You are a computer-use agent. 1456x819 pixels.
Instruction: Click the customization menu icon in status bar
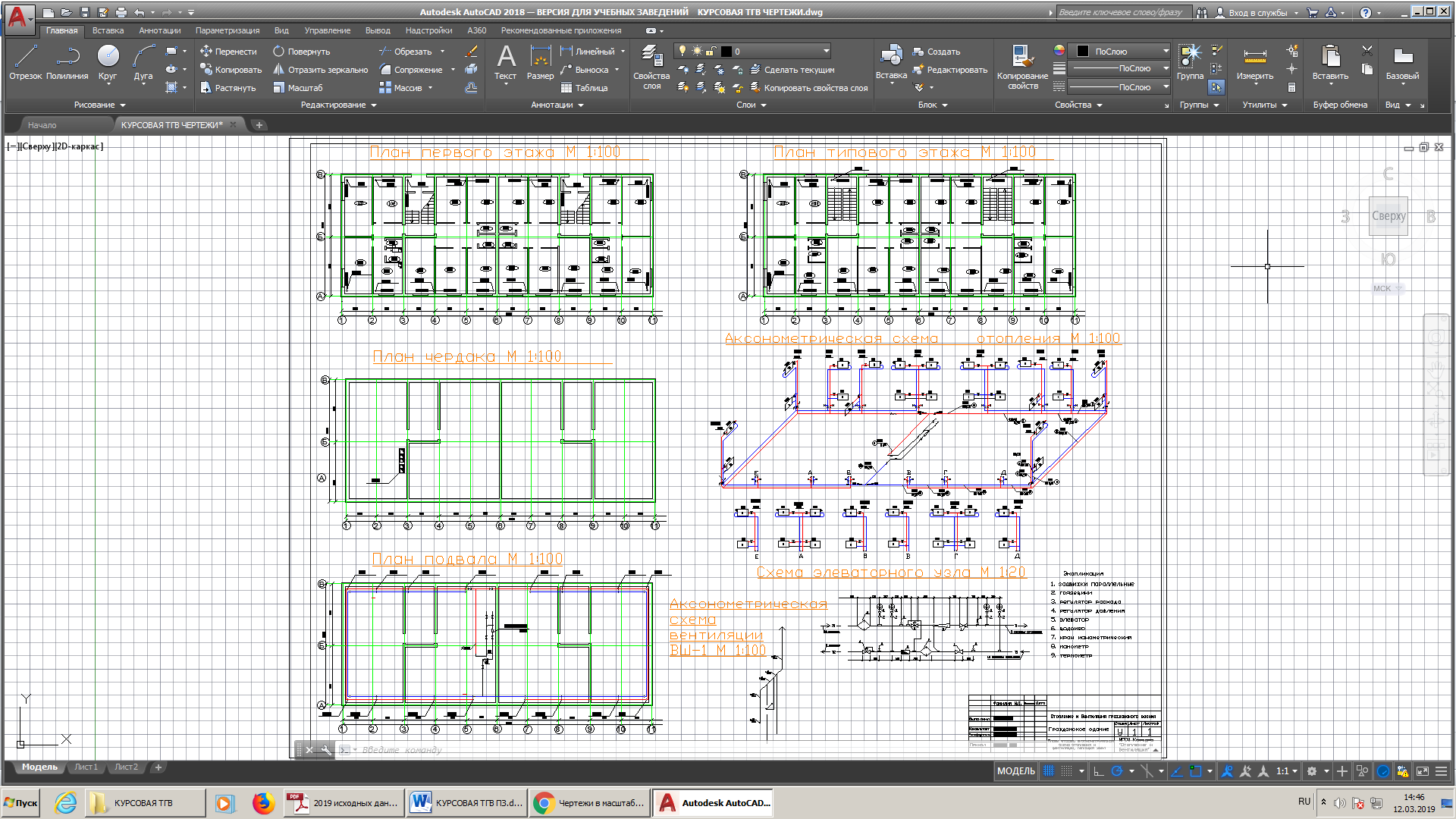point(1441,771)
